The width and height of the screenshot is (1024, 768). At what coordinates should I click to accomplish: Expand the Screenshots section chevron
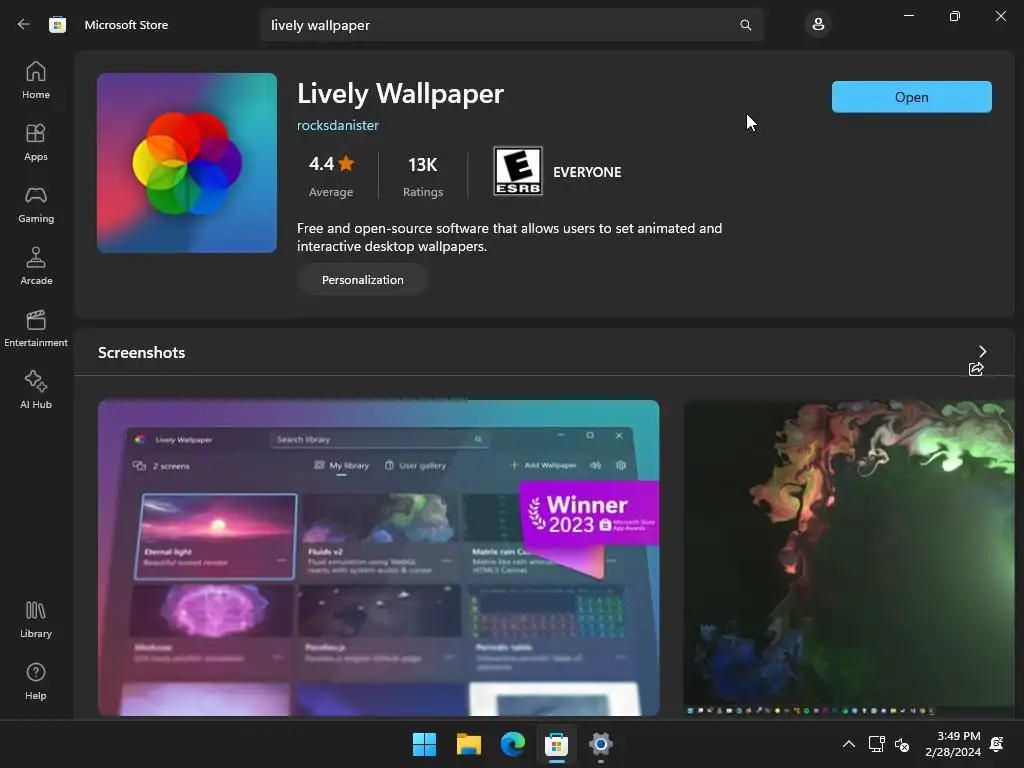(x=982, y=351)
